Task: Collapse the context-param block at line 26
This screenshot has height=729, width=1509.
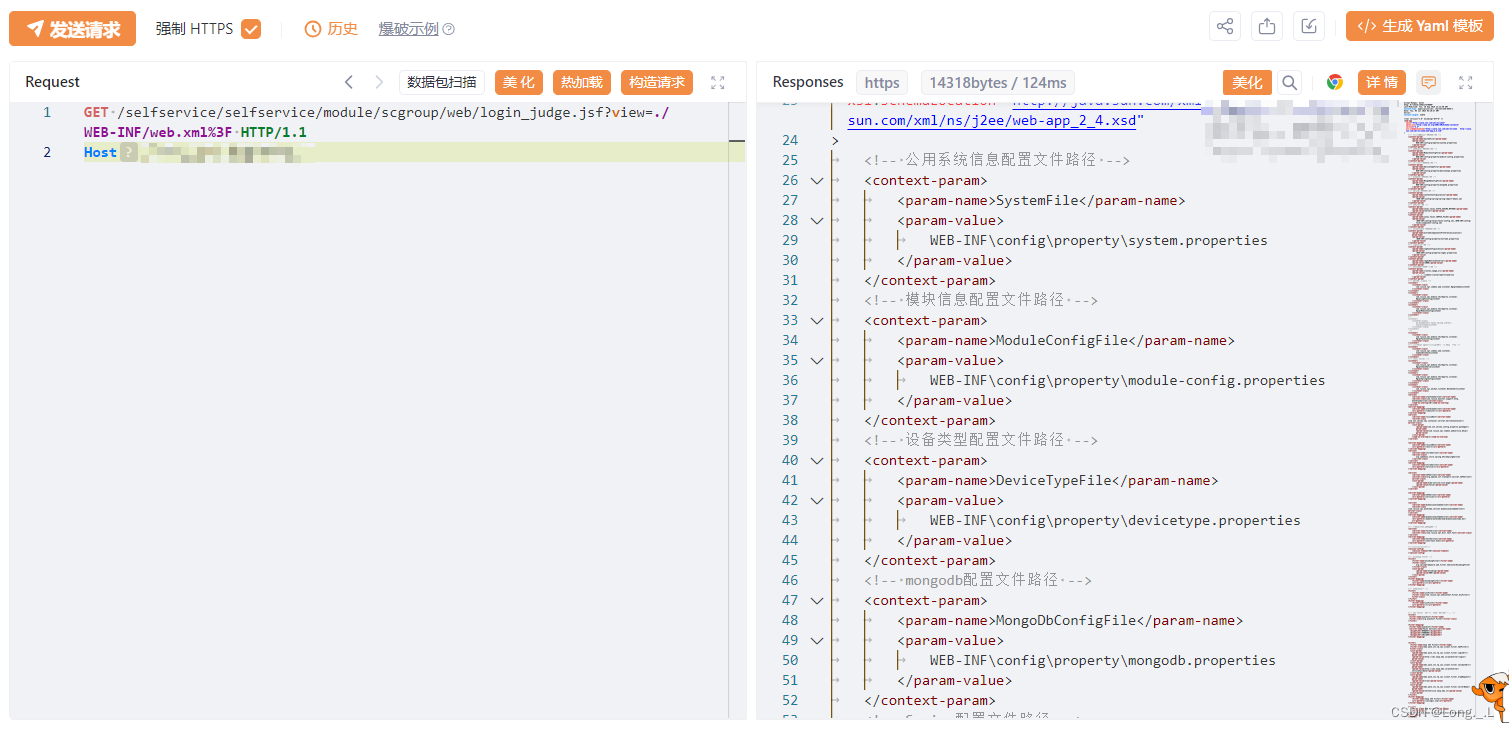Action: coord(817,180)
